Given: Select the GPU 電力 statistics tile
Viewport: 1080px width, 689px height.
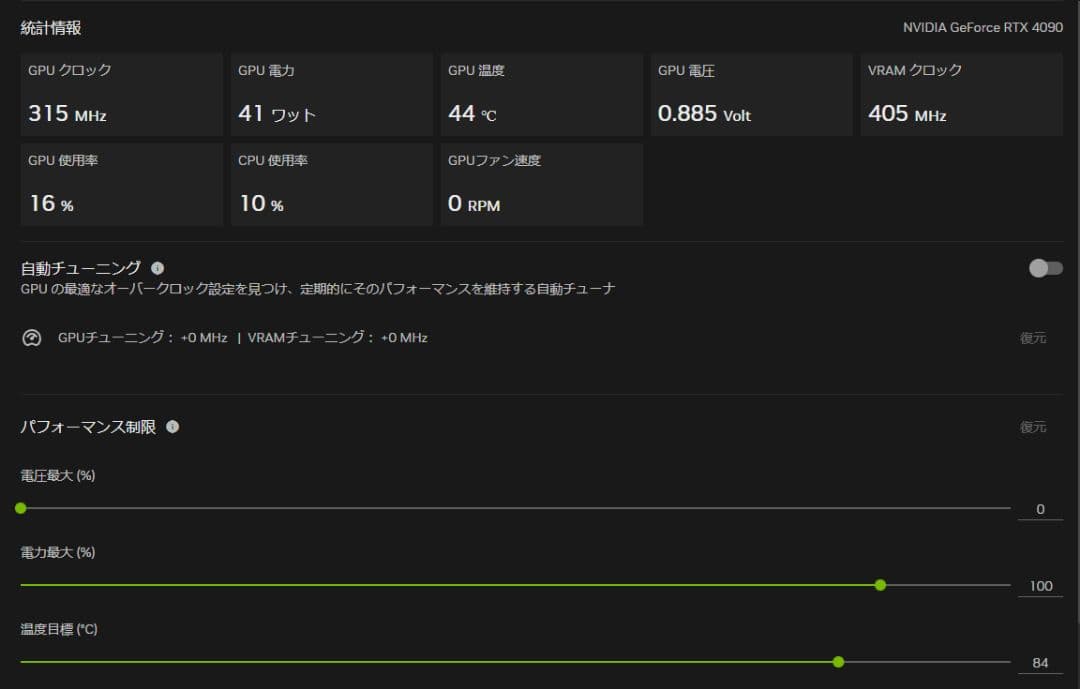Looking at the screenshot, I should (x=331, y=94).
